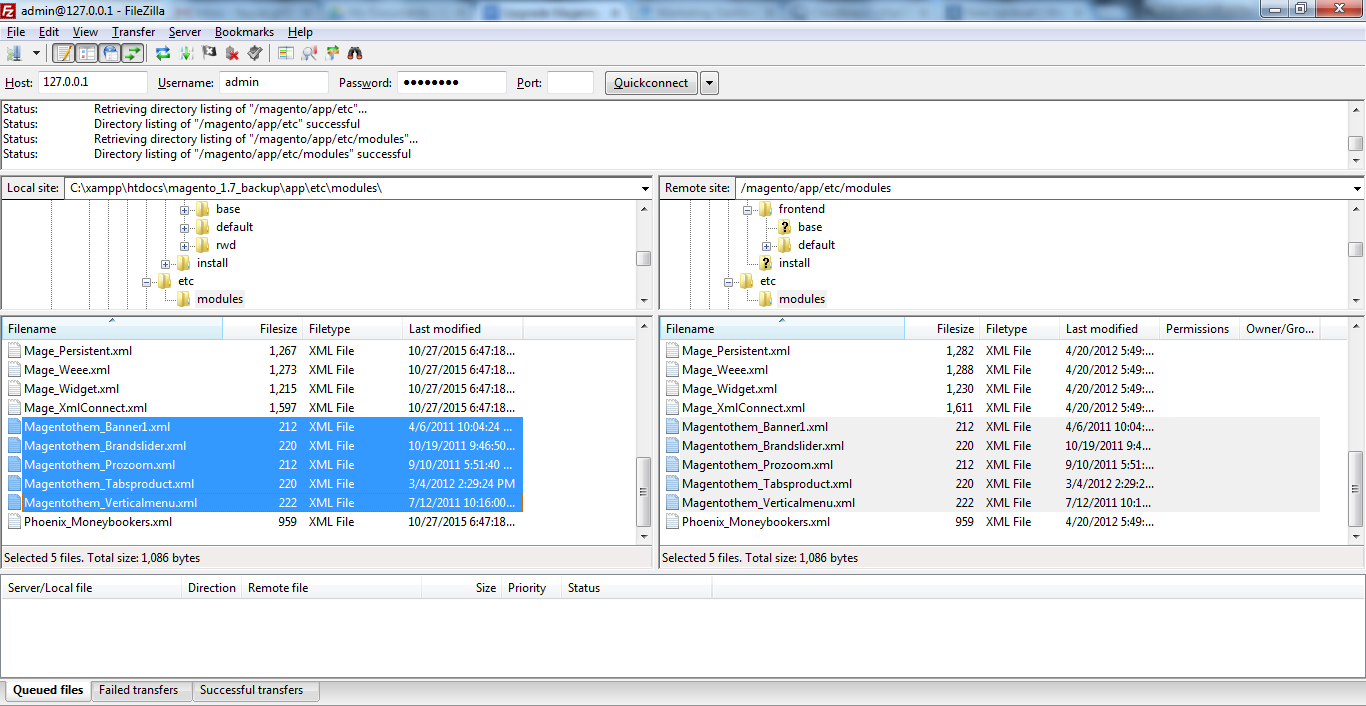Select remote Mage_Widget.xml file row
Screen dimensions: 1366x706
coord(990,389)
